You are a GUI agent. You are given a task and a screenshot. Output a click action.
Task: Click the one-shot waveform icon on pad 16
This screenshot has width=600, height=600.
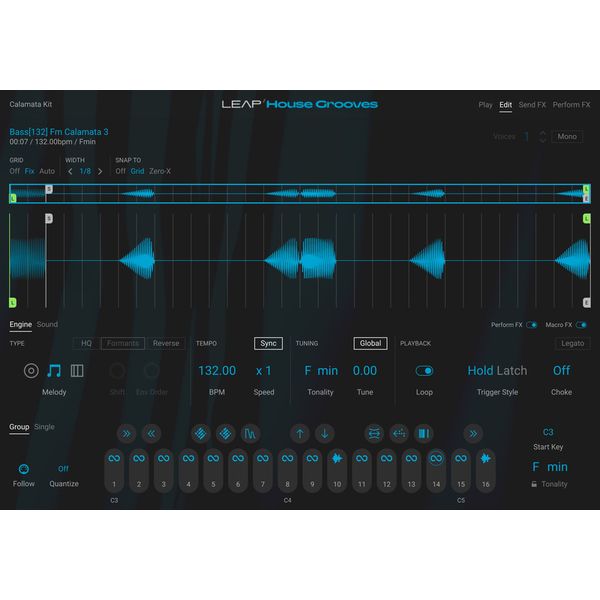click(486, 458)
